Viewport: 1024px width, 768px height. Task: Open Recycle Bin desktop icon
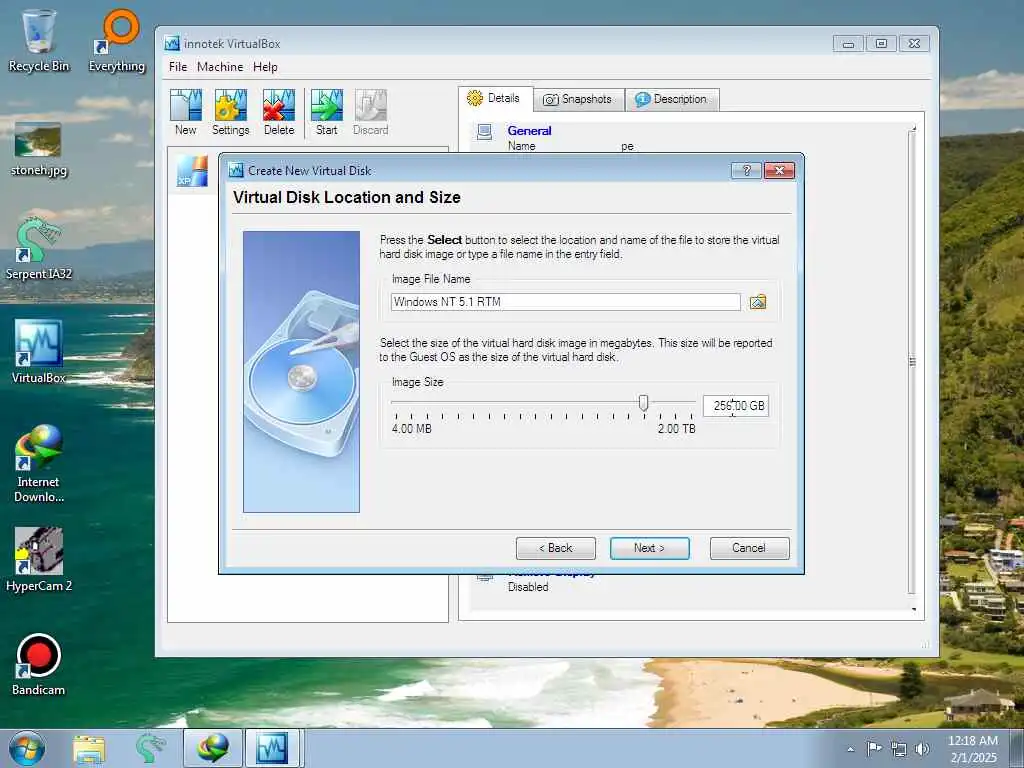(x=39, y=40)
